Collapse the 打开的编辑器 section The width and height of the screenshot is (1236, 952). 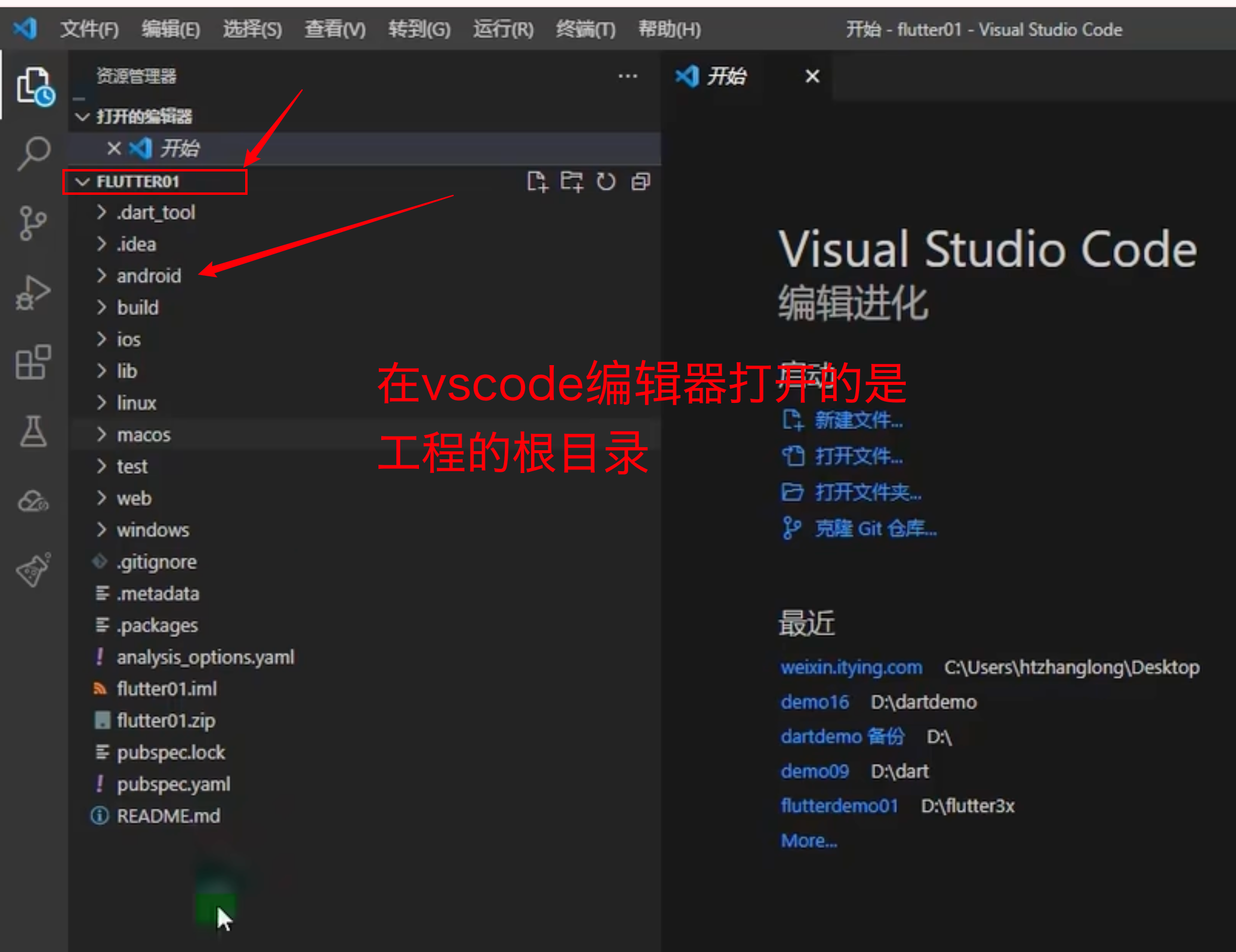point(83,116)
